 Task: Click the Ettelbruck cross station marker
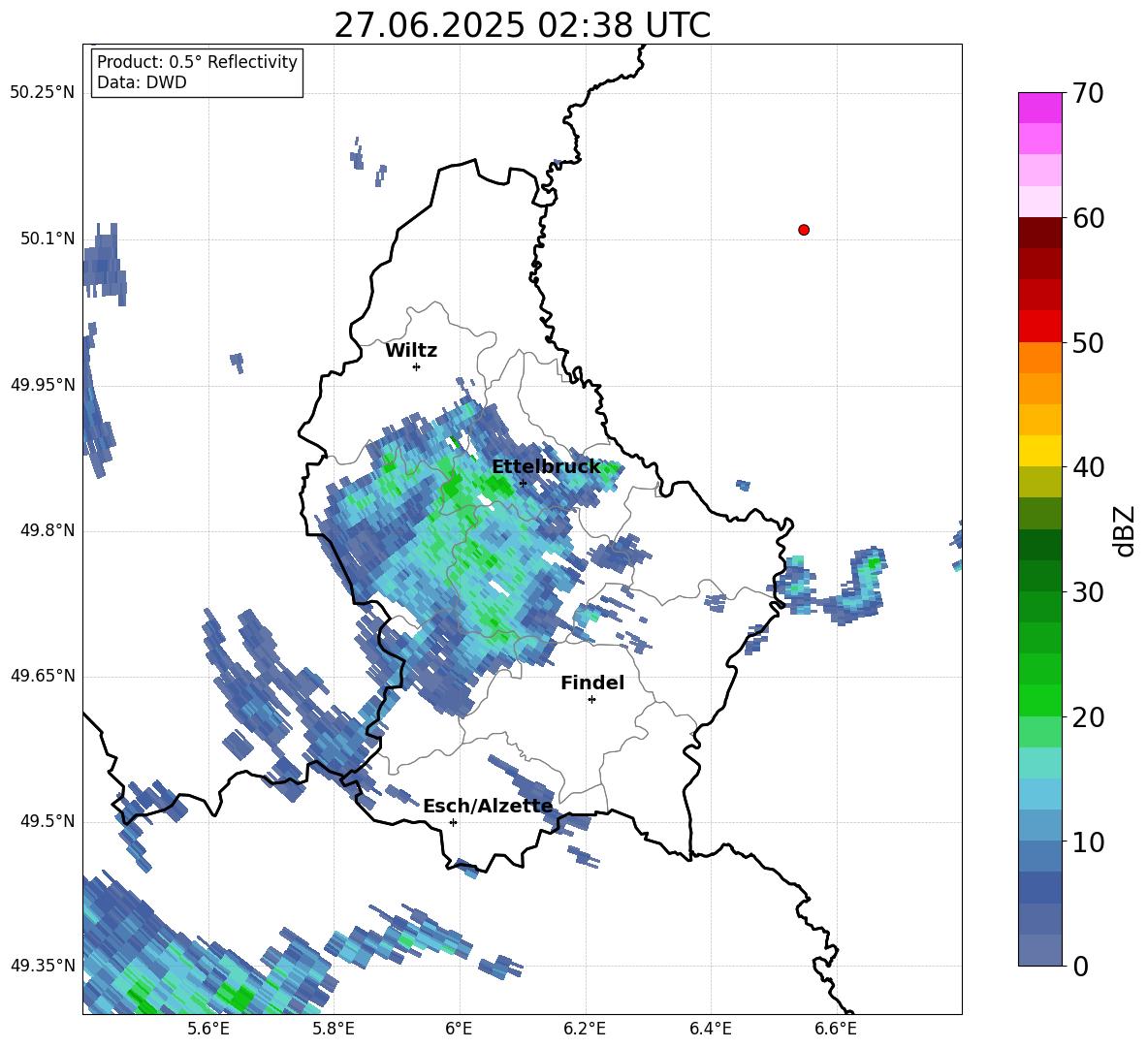[x=523, y=483]
